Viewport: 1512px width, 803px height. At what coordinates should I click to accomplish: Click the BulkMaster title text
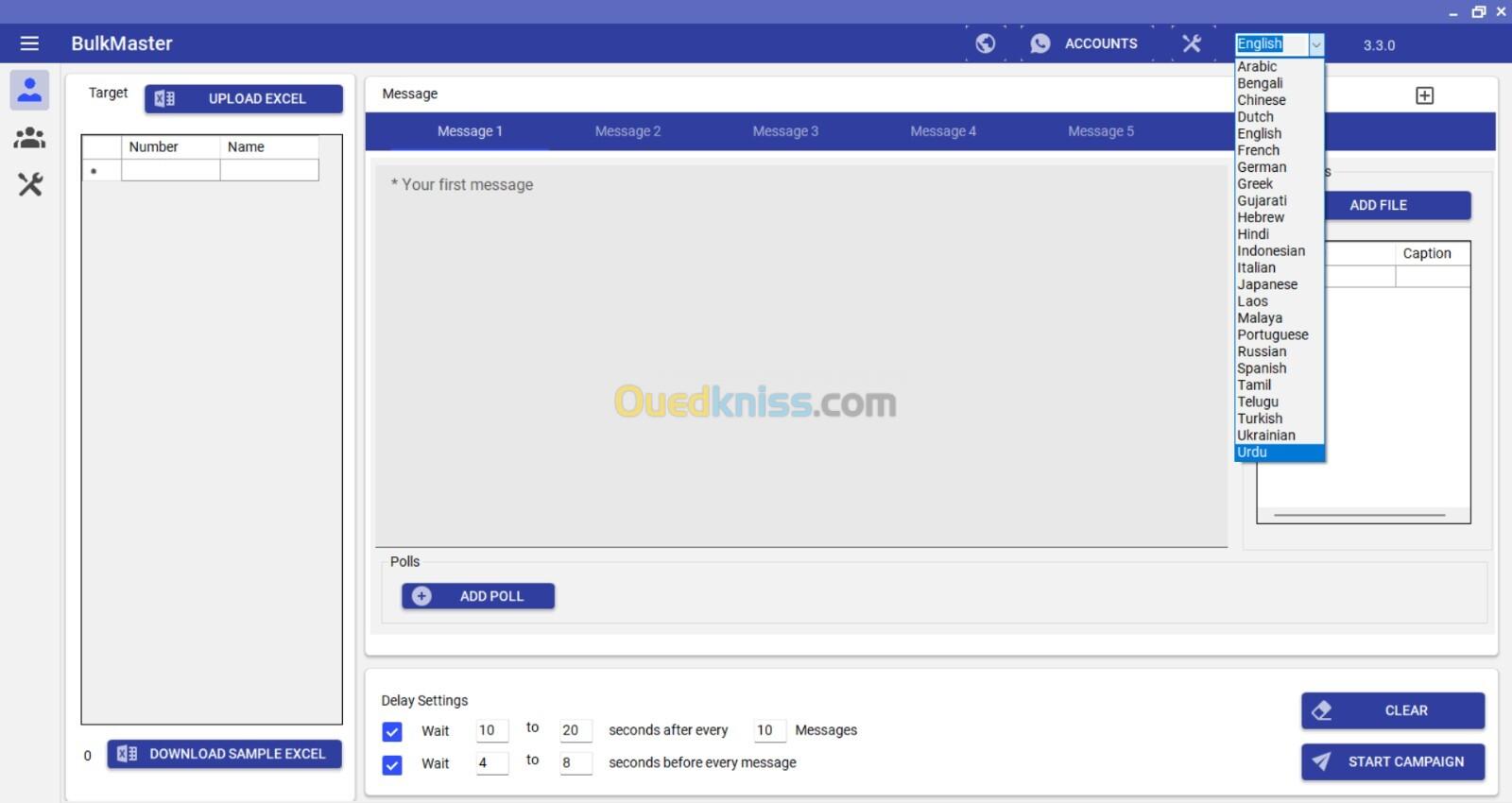(x=122, y=43)
